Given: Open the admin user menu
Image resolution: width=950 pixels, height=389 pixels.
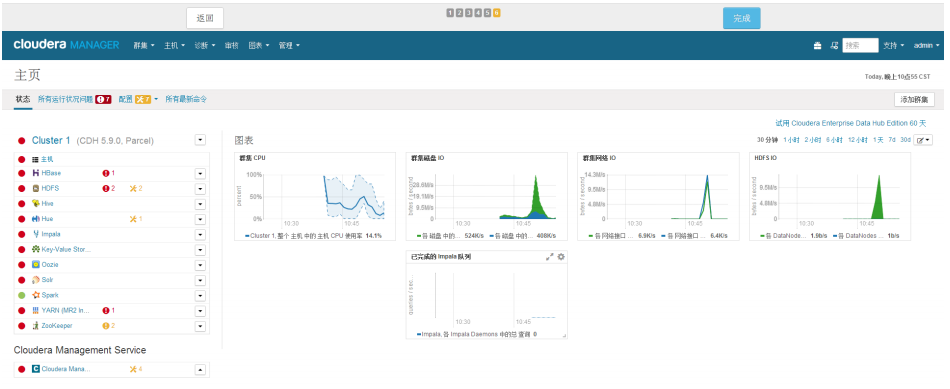Looking at the screenshot, I should click(x=926, y=45).
